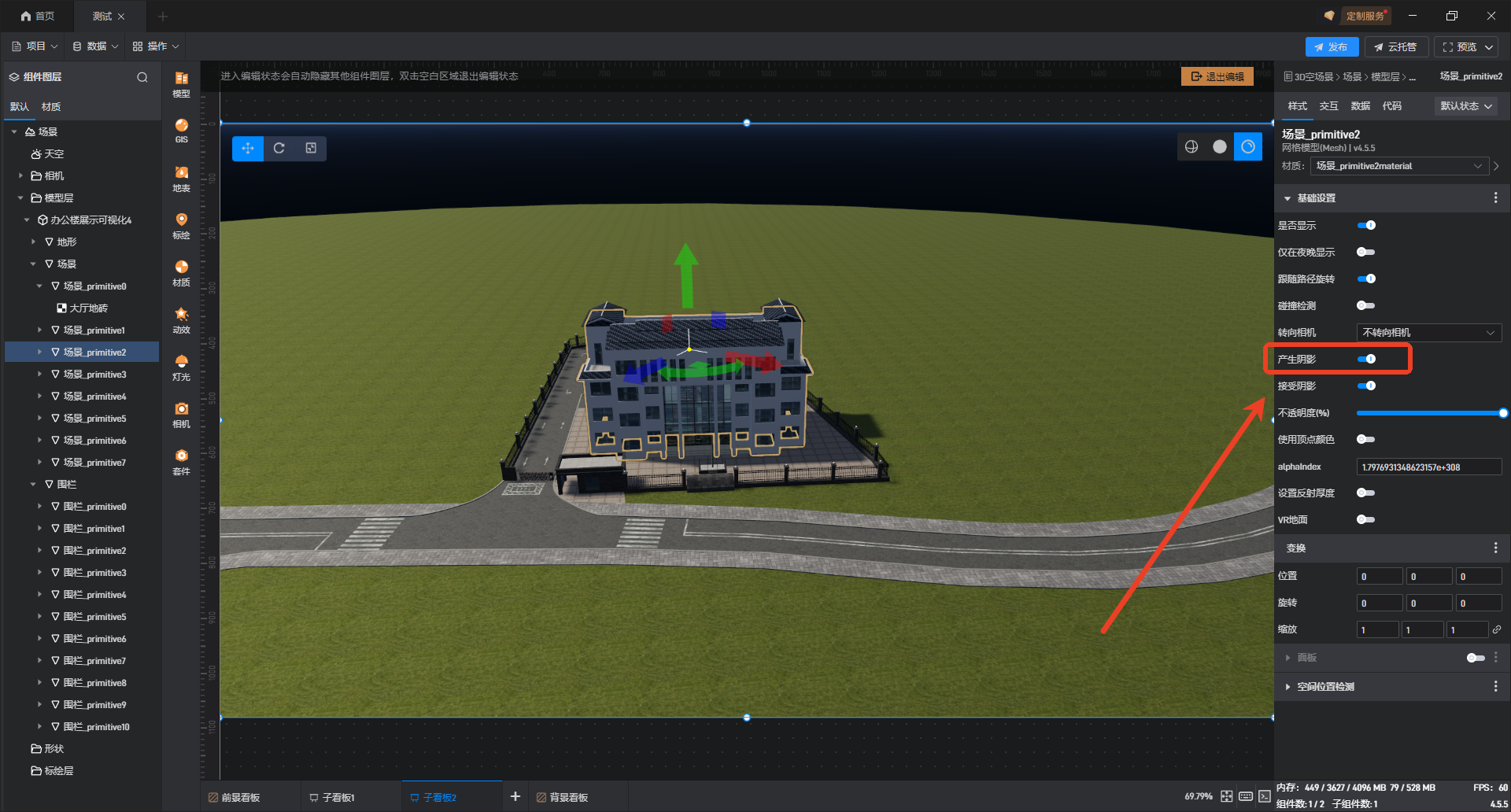1511x812 pixels.
Task: Add a new board with plus icon
Action: [515, 796]
